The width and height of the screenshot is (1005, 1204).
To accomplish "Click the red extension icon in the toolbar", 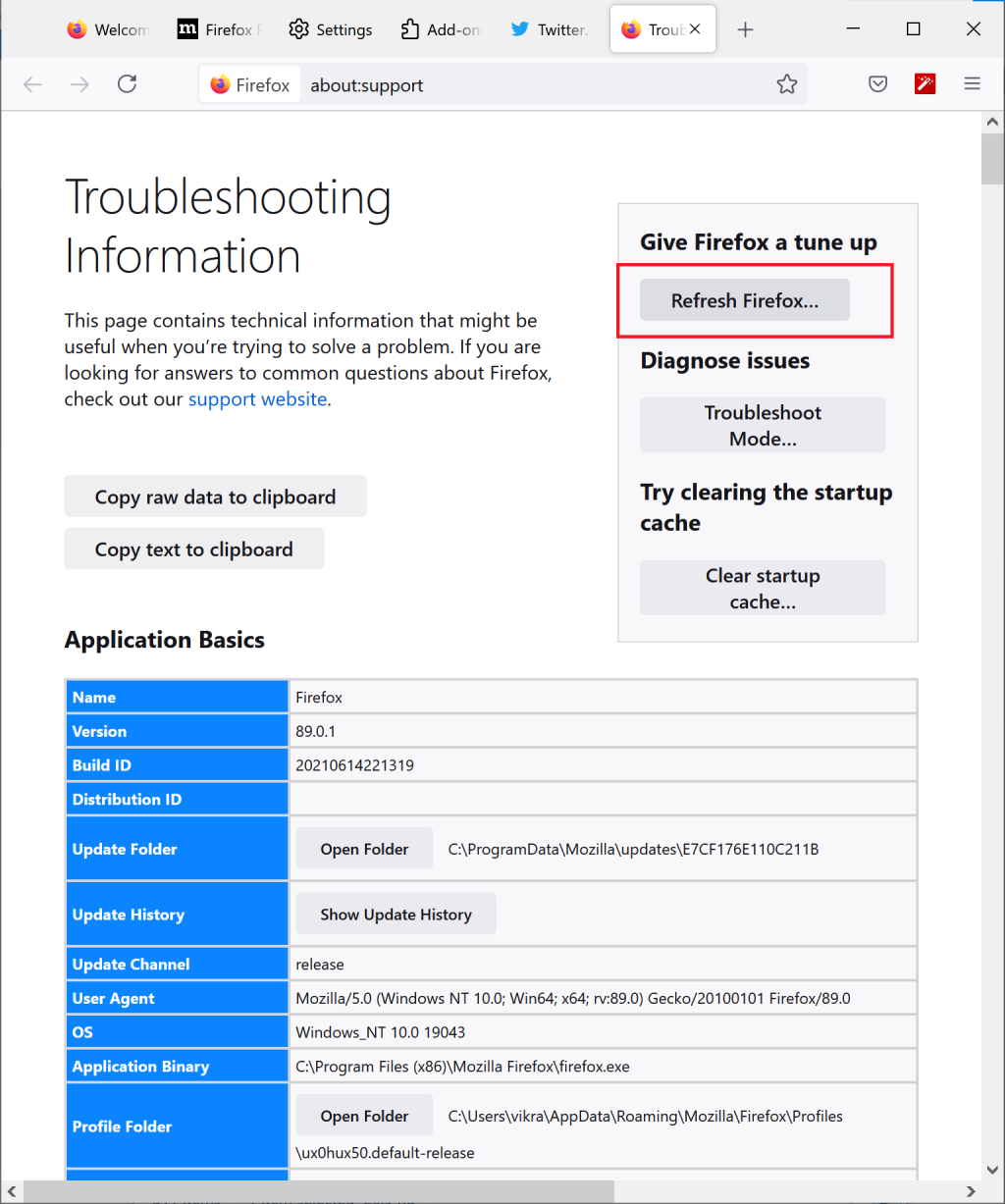I will pyautogui.click(x=925, y=84).
